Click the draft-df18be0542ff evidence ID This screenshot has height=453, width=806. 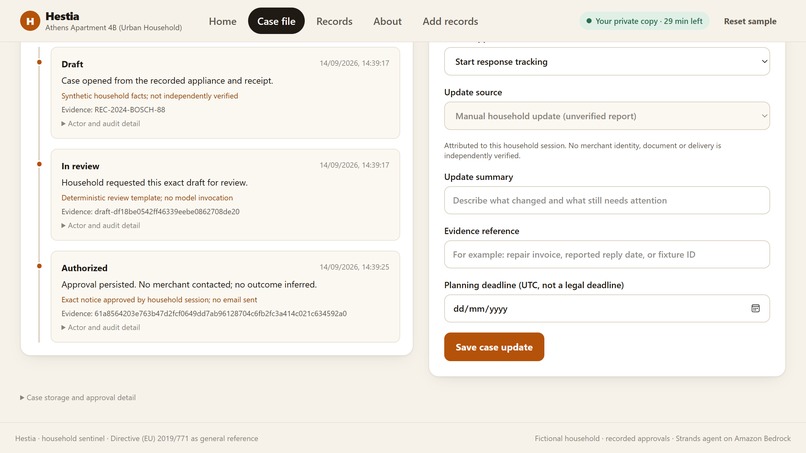(x=167, y=211)
